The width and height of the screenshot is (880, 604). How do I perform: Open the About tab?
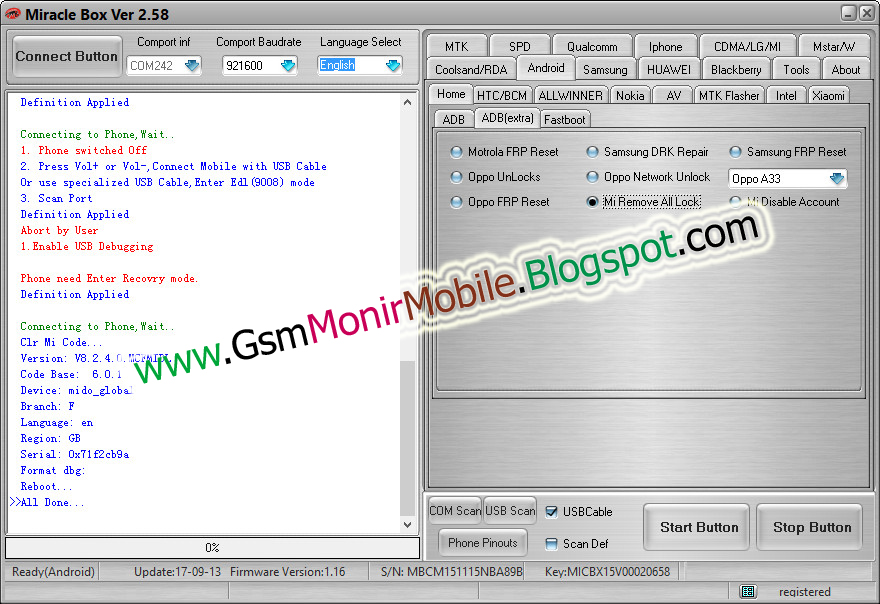(846, 70)
